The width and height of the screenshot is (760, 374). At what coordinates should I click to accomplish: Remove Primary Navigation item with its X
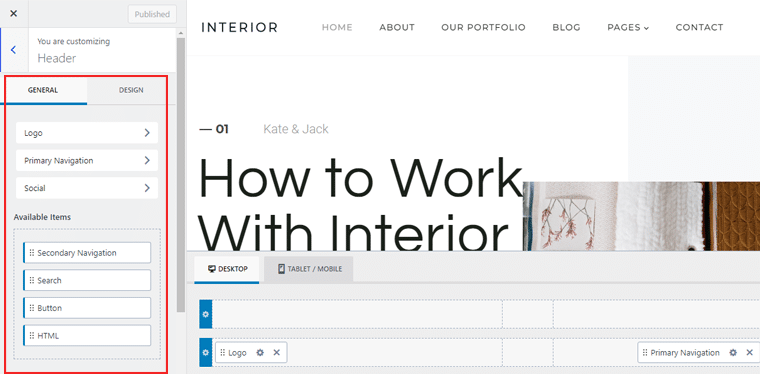click(750, 353)
